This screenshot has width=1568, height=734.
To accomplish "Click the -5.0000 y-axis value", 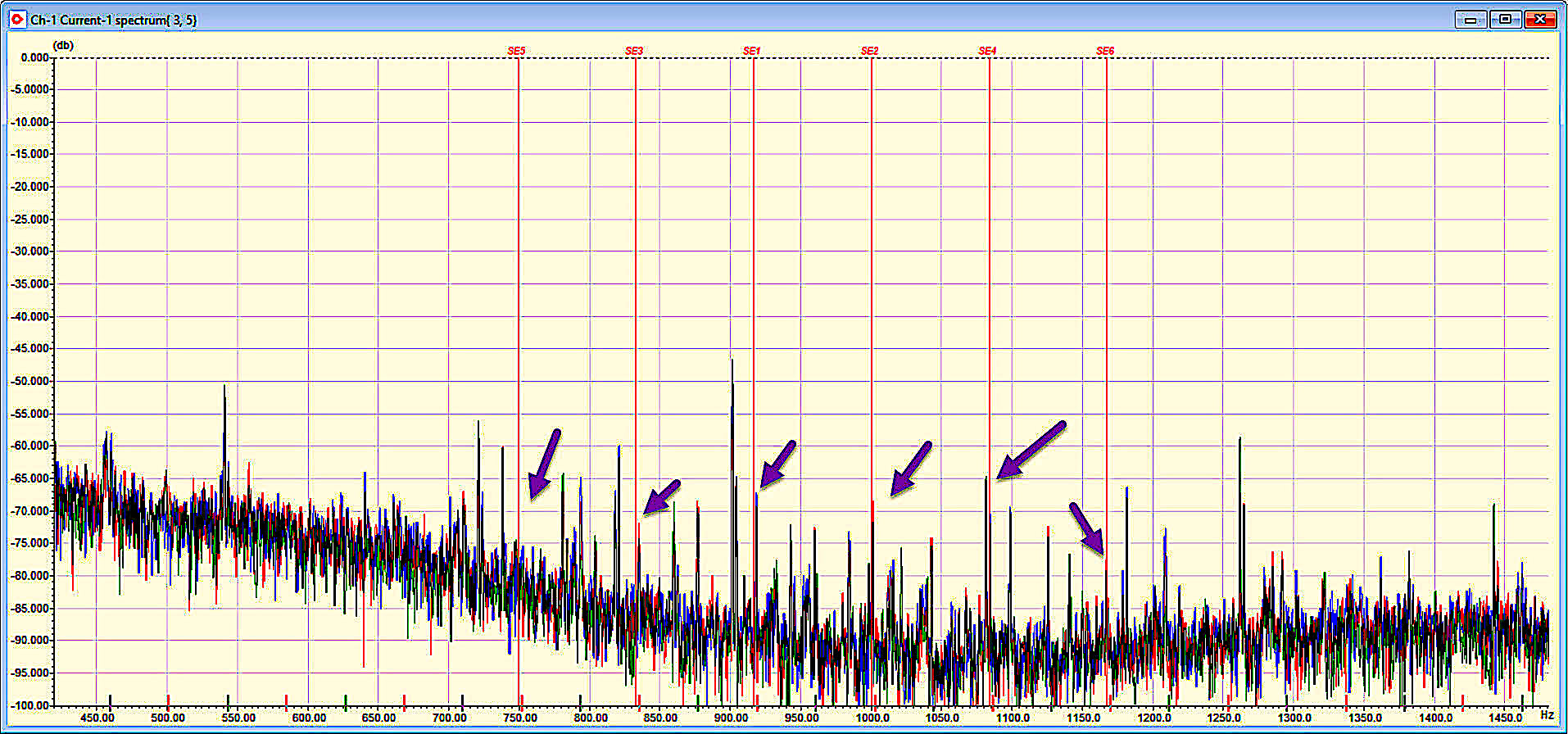I will tap(30, 89).
